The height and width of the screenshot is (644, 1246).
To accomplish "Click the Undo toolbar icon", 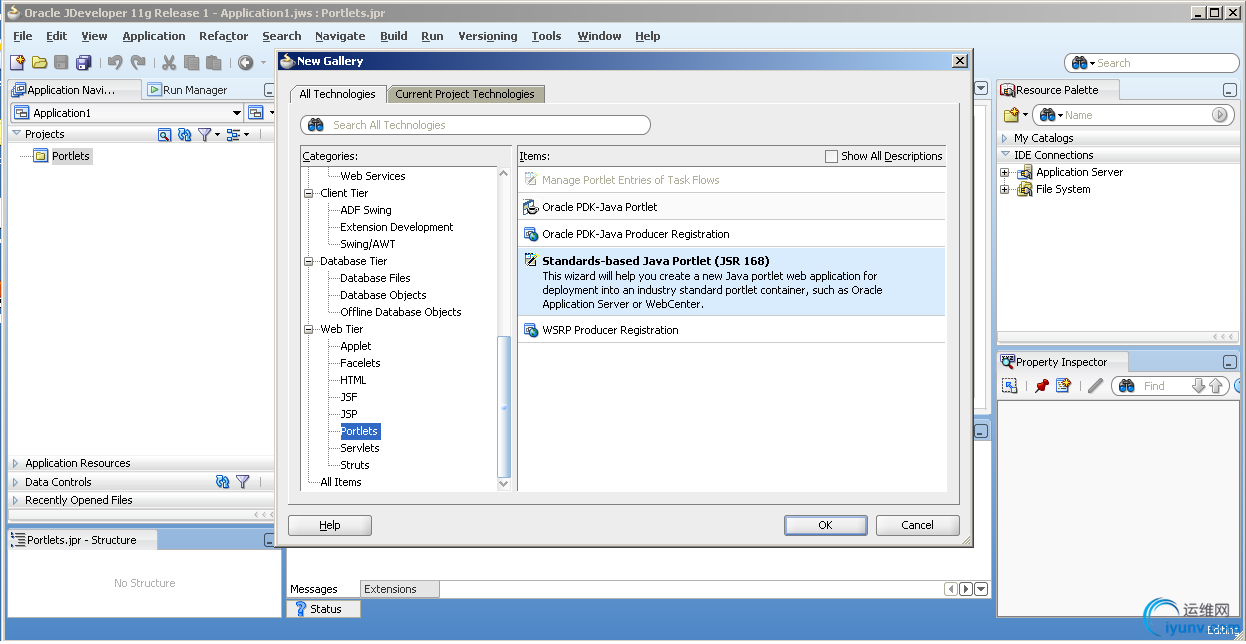I will 115,62.
